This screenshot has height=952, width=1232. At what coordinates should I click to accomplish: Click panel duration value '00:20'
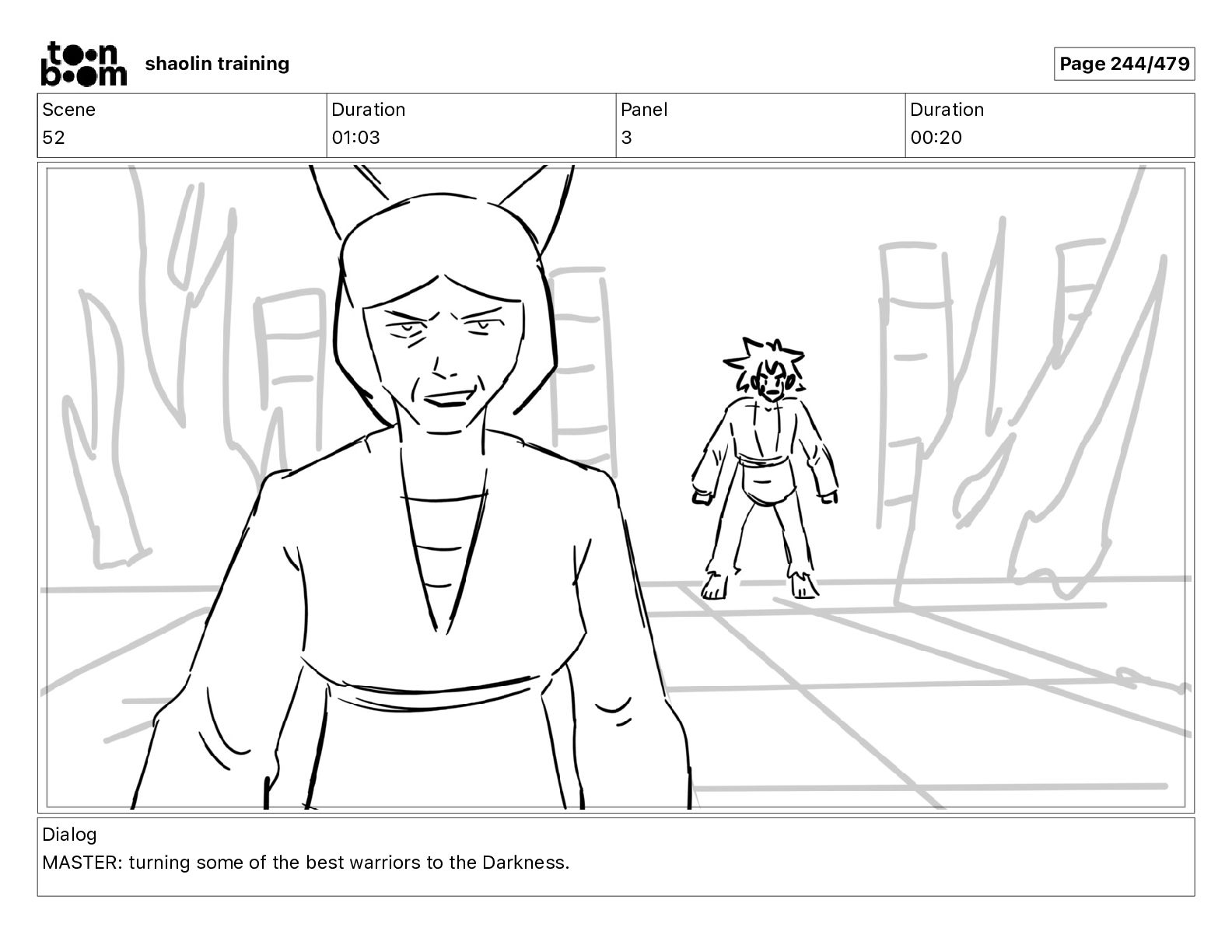[936, 138]
